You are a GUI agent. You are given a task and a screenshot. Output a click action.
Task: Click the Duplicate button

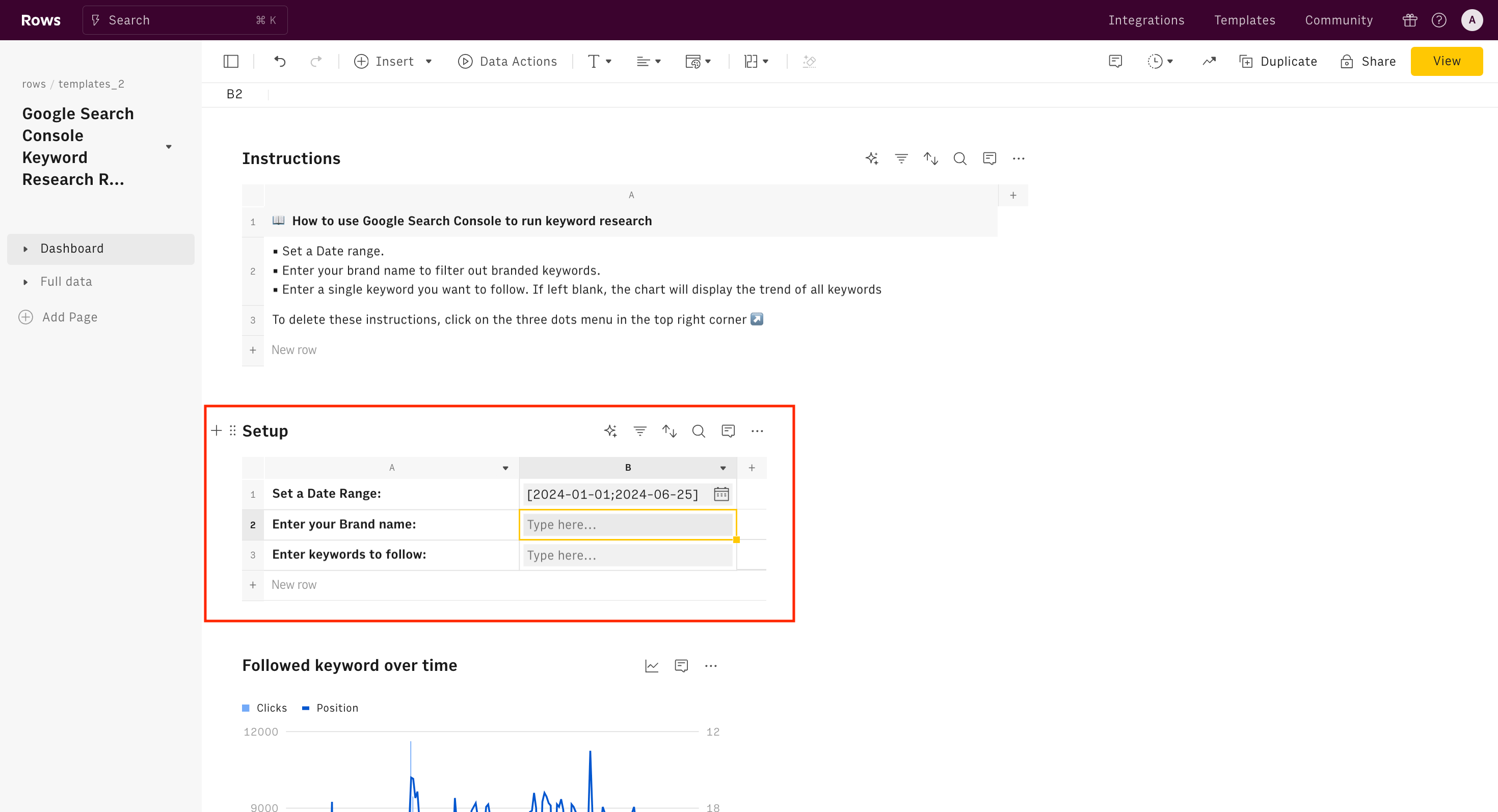pyautogui.click(x=1277, y=62)
